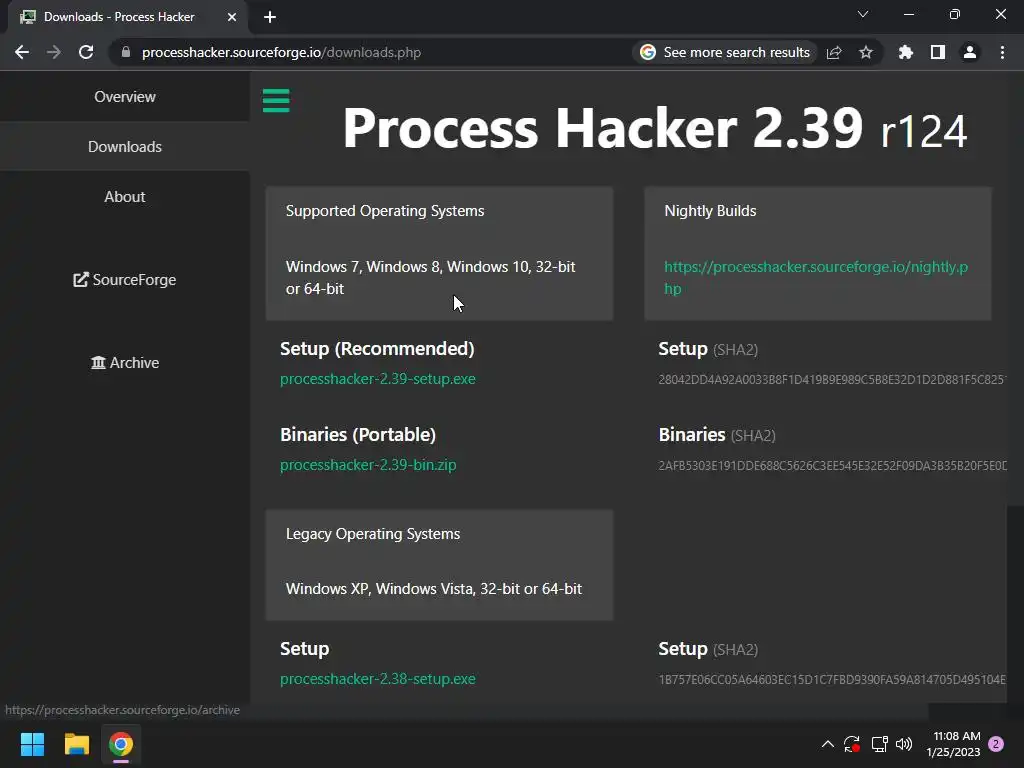This screenshot has height=768, width=1024.
Task: Download processhacker-2.38-setup.exe
Action: (377, 679)
